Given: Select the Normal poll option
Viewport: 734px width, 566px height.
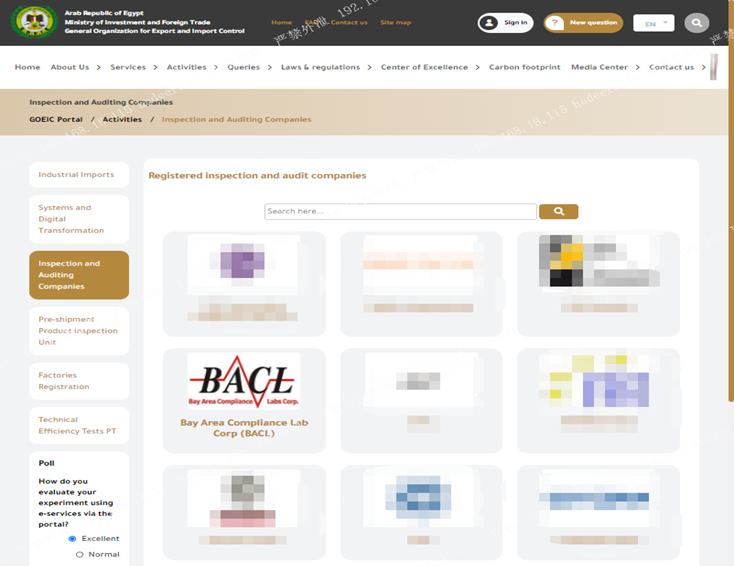Looking at the screenshot, I should coord(80,554).
